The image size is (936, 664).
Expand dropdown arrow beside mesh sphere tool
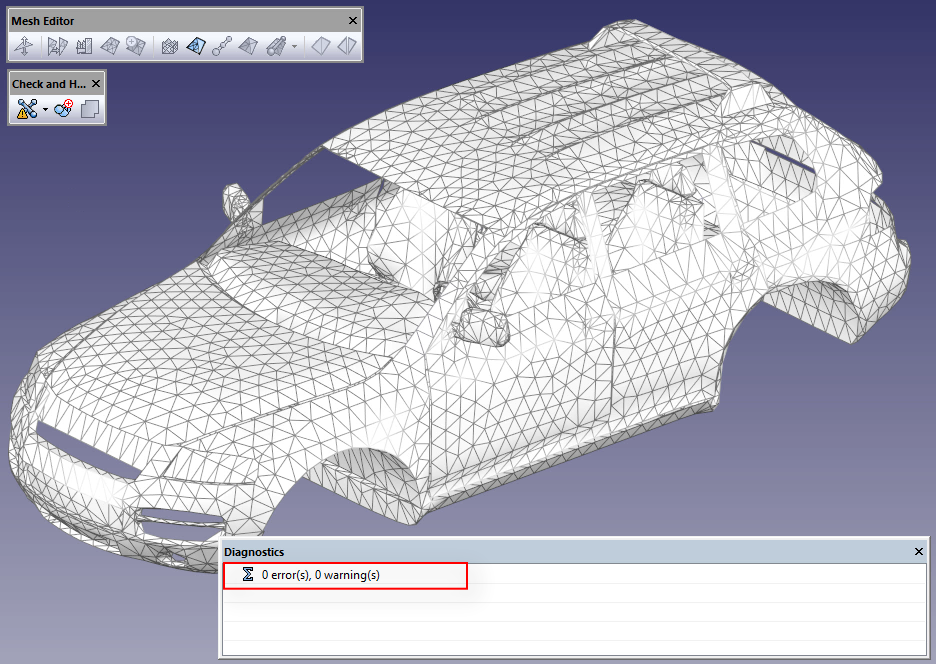[294, 47]
